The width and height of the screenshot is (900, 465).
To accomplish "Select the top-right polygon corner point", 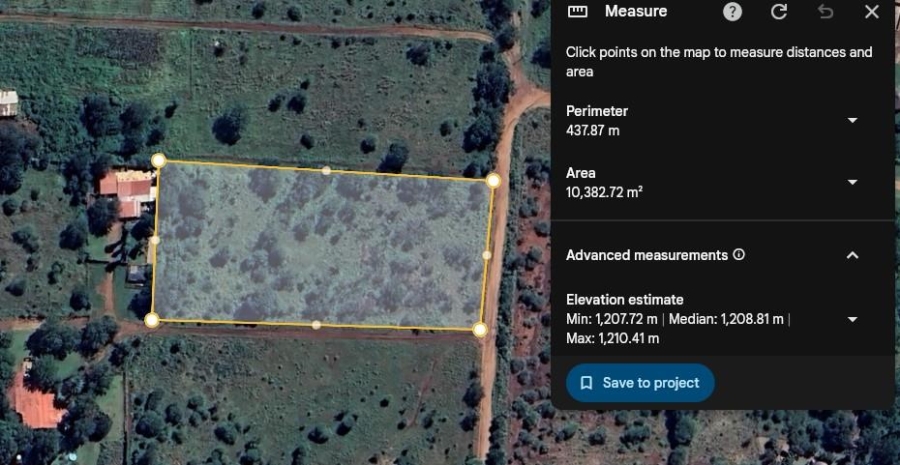I will click(x=493, y=180).
